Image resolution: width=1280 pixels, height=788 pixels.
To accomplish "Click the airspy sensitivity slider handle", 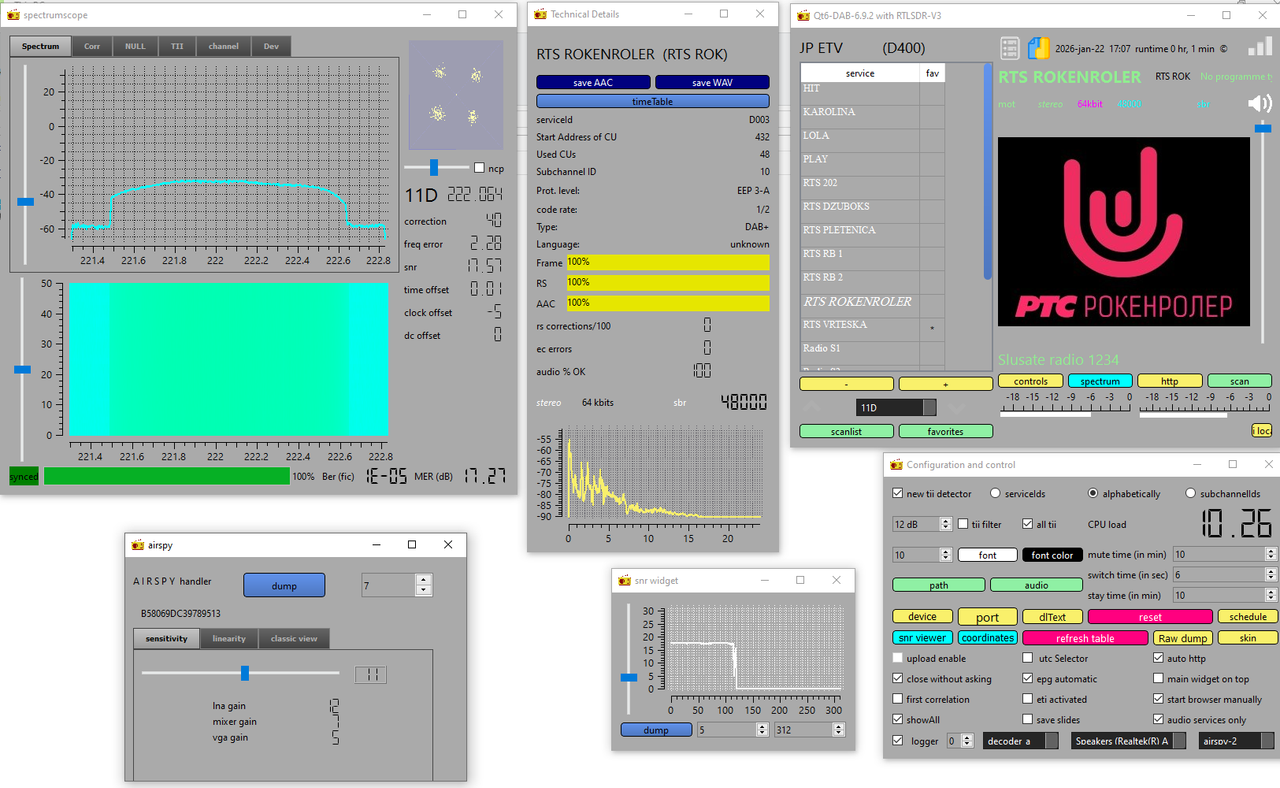I will [x=245, y=673].
